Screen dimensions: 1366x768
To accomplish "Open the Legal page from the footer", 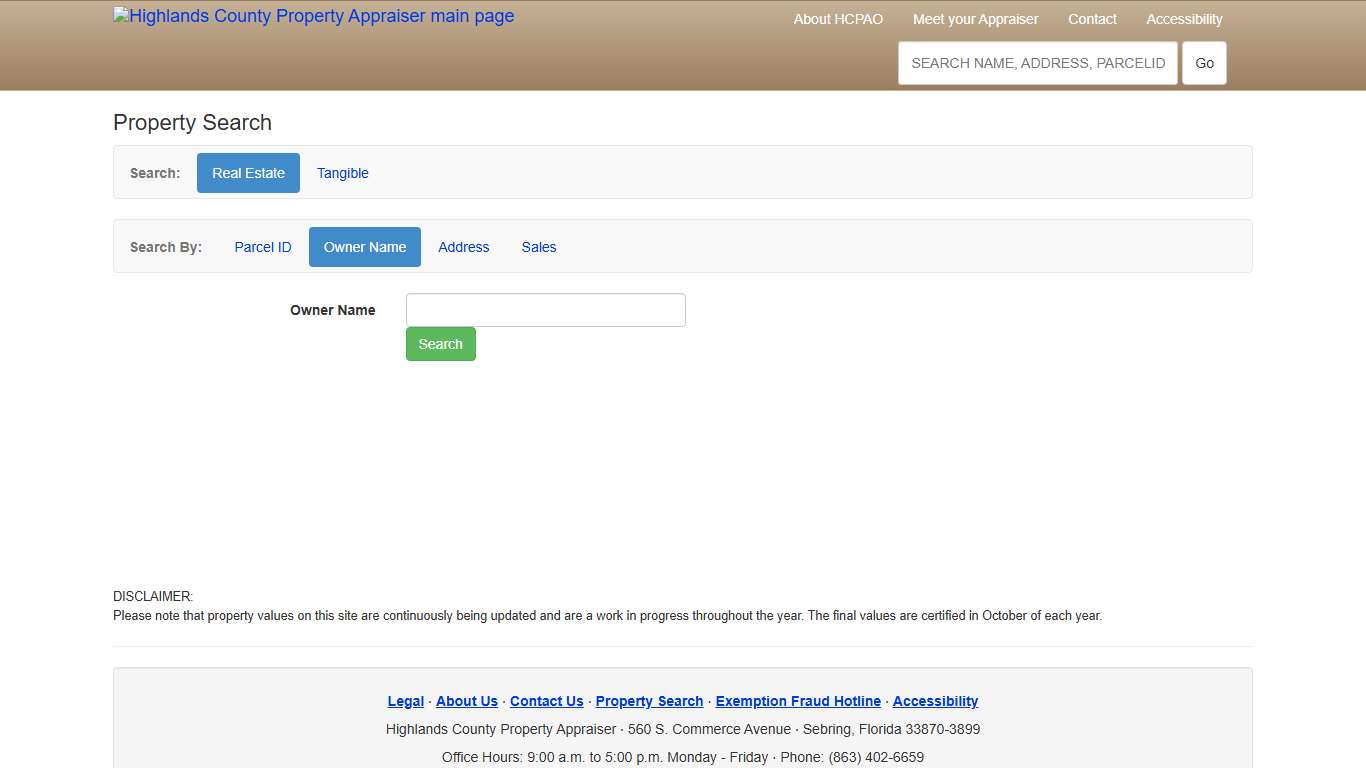I will [405, 701].
